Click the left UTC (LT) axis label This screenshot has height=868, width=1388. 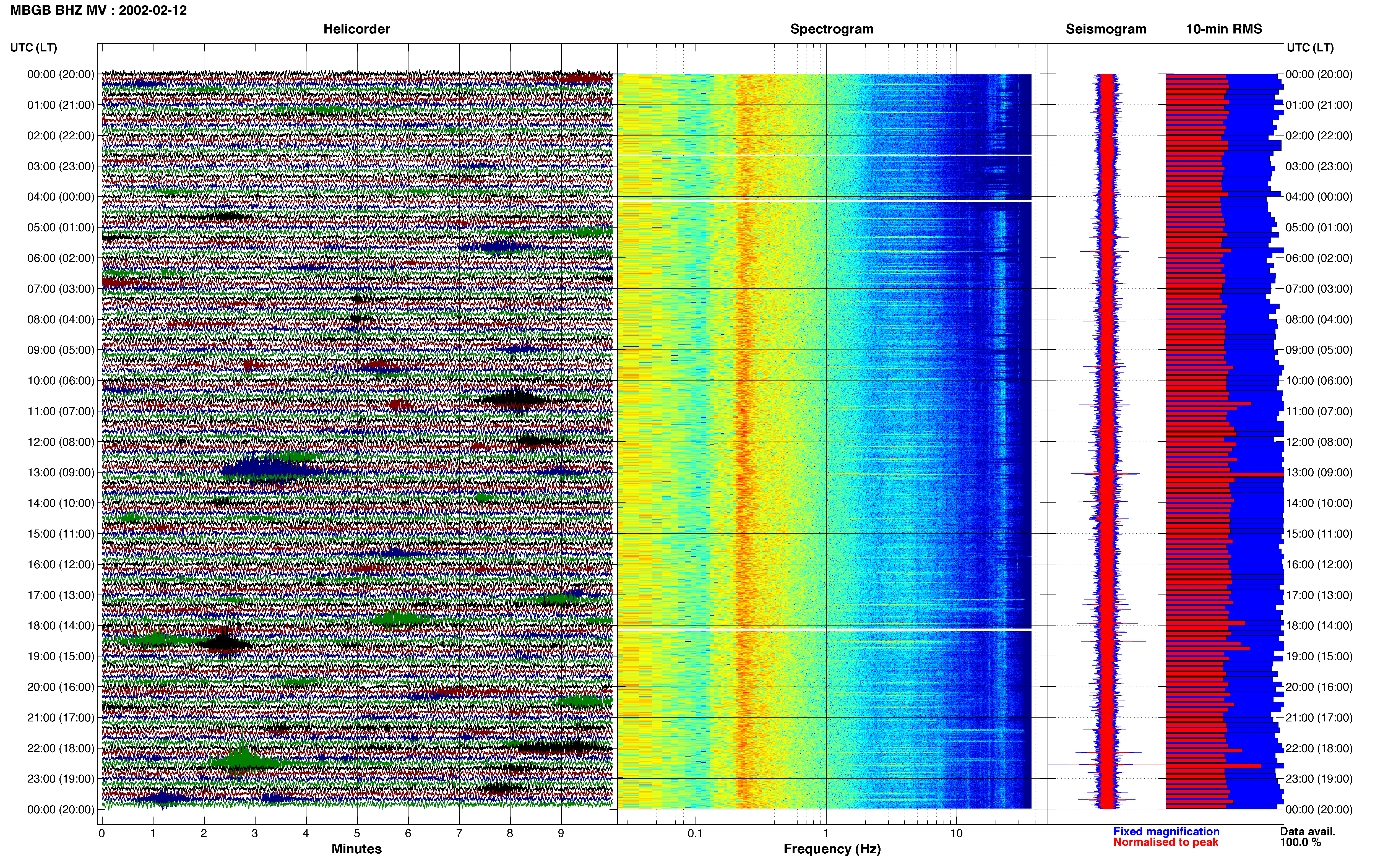click(x=34, y=48)
